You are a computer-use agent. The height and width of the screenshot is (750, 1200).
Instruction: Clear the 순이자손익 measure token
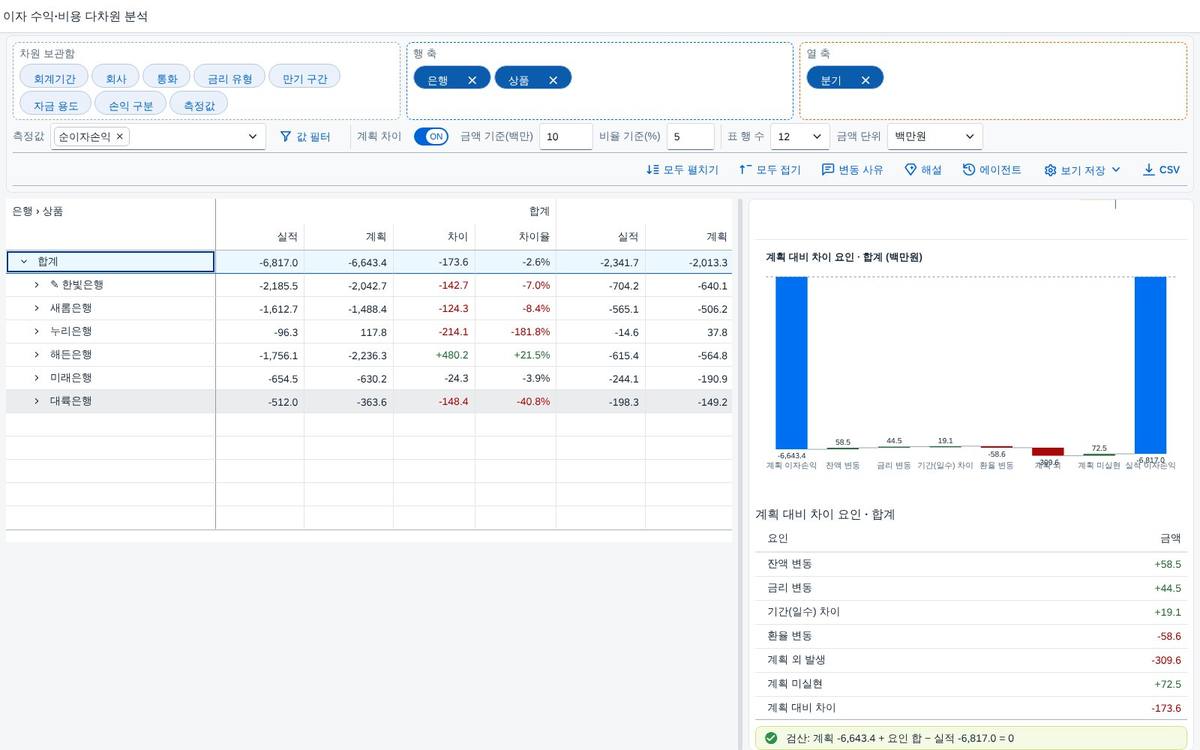120,136
